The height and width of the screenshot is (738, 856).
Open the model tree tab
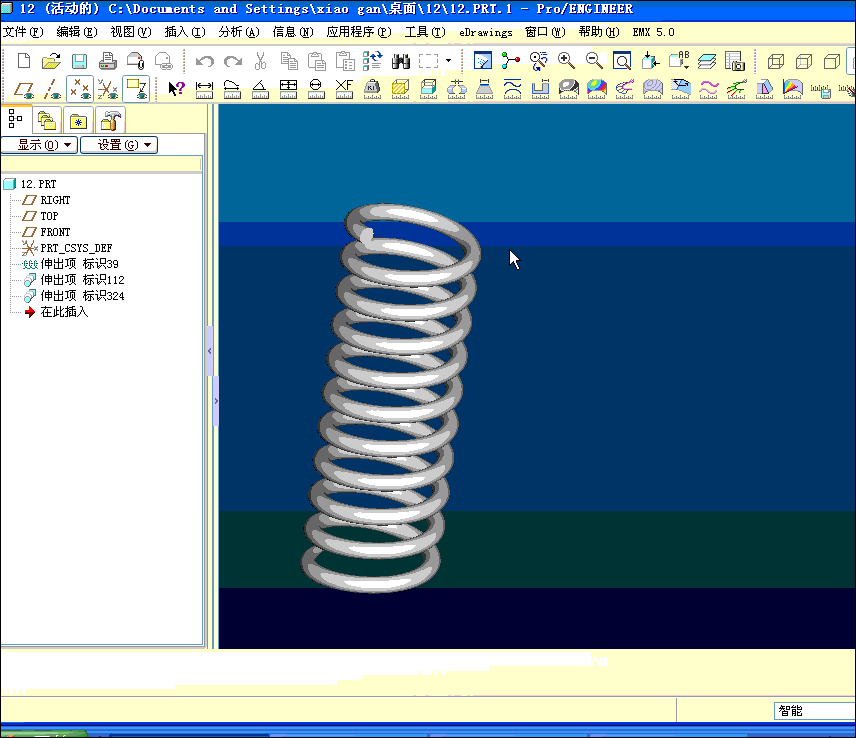pyautogui.click(x=16, y=119)
